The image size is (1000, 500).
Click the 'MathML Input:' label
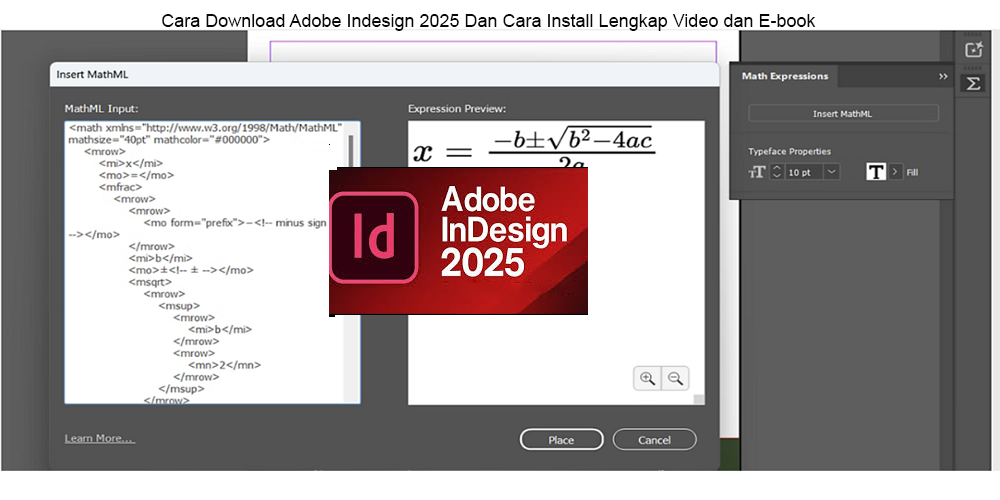101,108
